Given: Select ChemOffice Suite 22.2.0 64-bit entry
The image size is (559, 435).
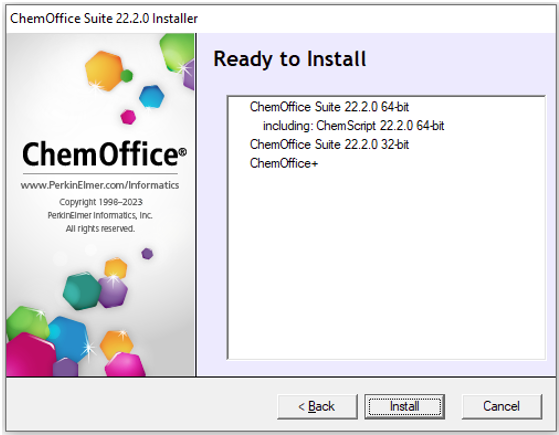Looking at the screenshot, I should coord(329,107).
